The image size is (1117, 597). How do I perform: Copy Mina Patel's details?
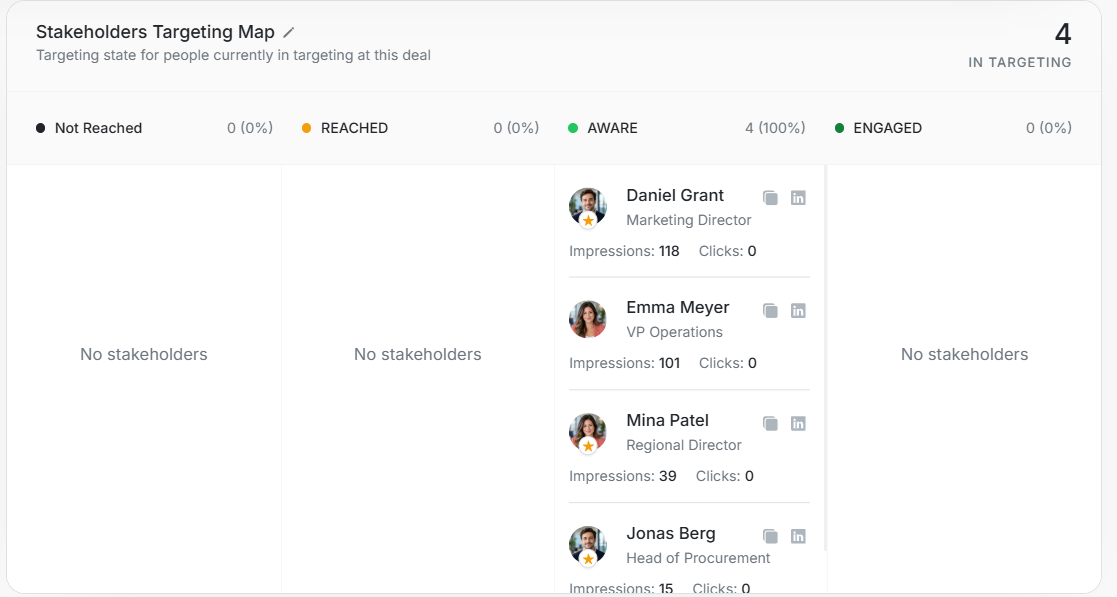(770, 424)
